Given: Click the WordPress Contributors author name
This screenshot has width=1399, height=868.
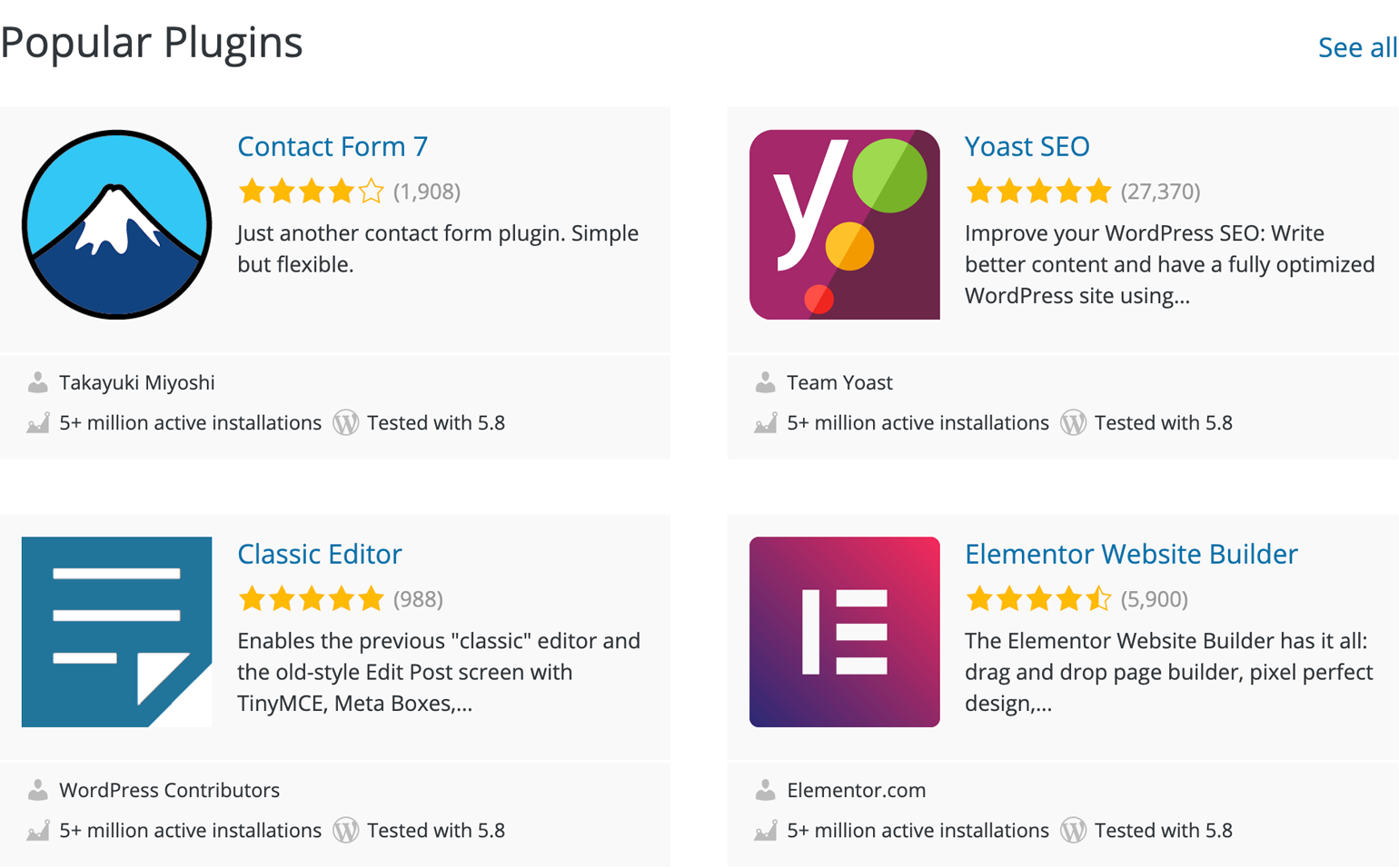Looking at the screenshot, I should (x=169, y=790).
